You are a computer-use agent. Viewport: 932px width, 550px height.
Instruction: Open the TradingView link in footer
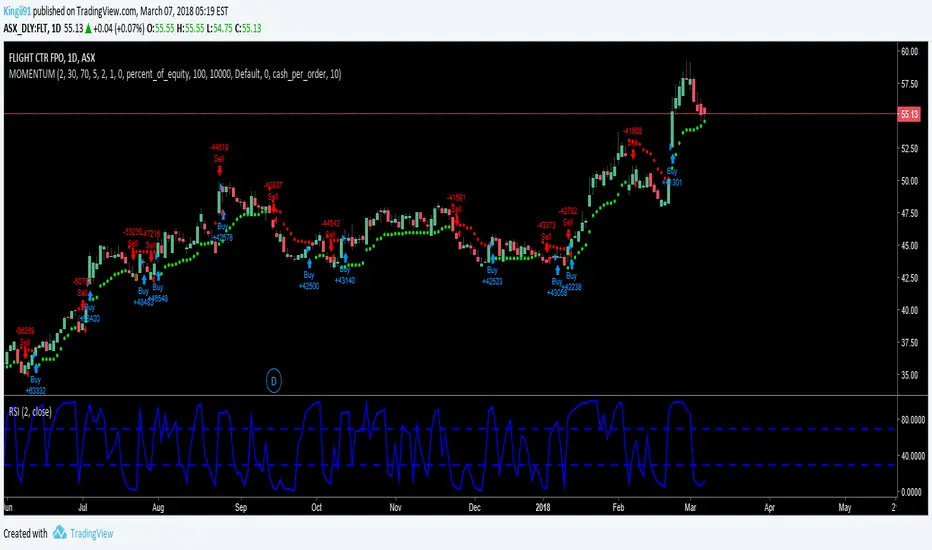click(92, 533)
